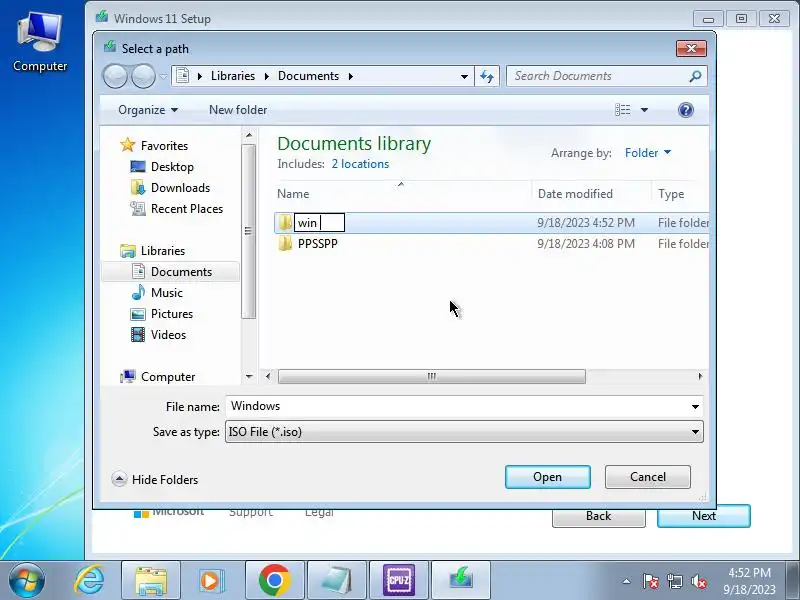
Task: Open Arrange by Folder dropdown
Action: 648,153
